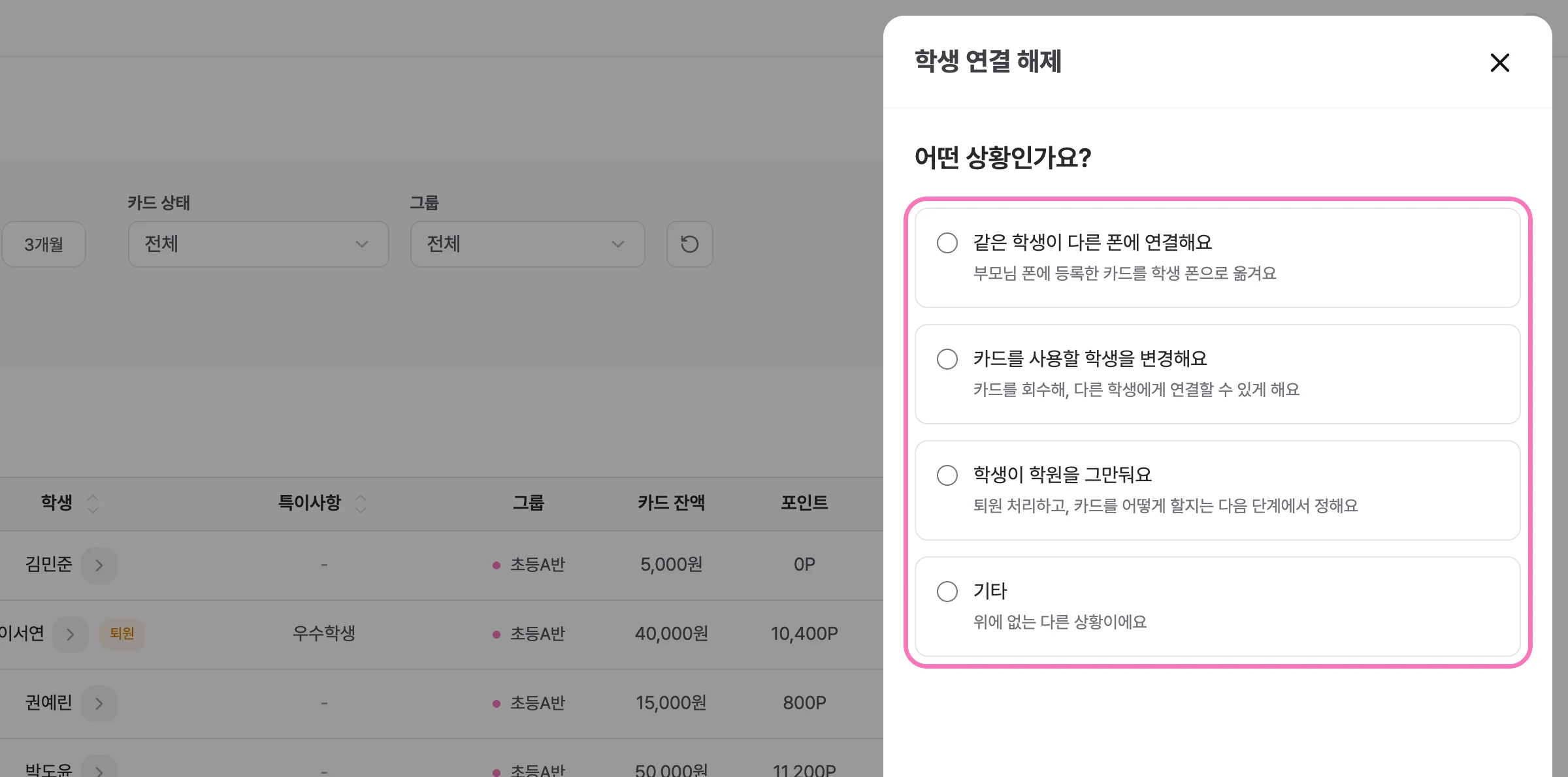Click 우수학생 note in 이서연 row
Screen dimensions: 1568x777
click(323, 633)
